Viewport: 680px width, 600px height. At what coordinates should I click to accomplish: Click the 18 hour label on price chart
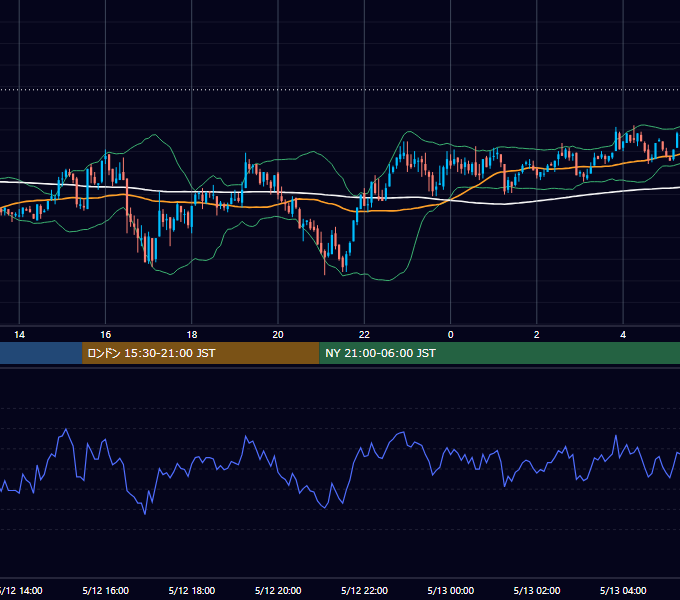pyautogui.click(x=192, y=335)
